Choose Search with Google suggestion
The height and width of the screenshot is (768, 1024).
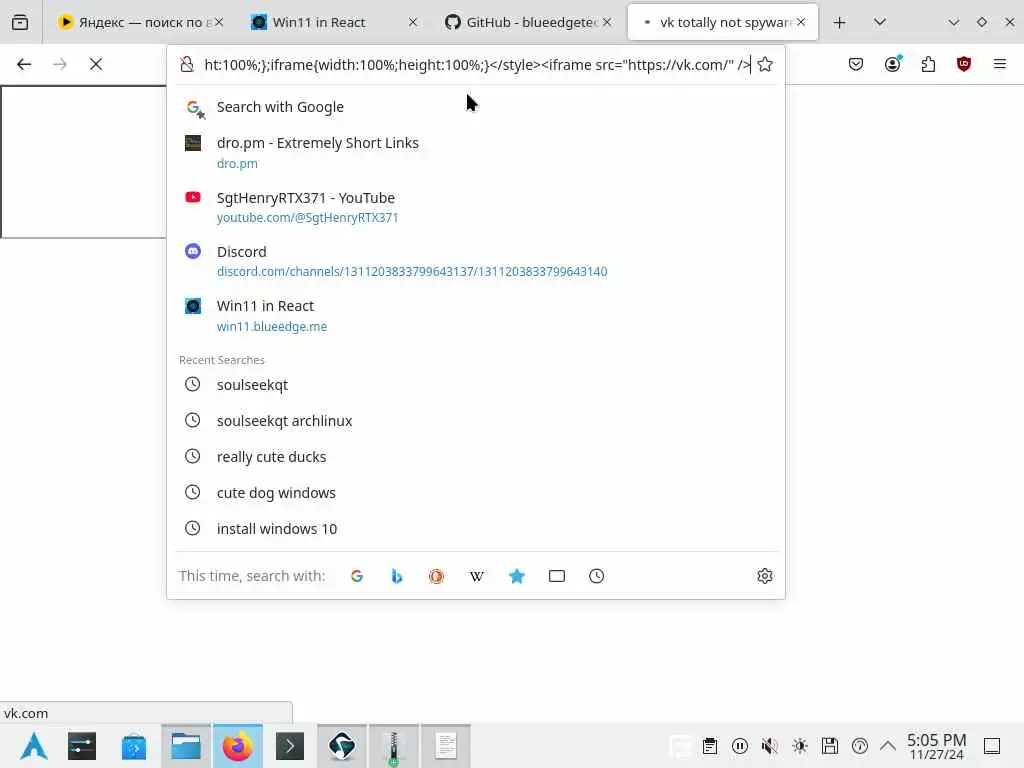click(475, 107)
